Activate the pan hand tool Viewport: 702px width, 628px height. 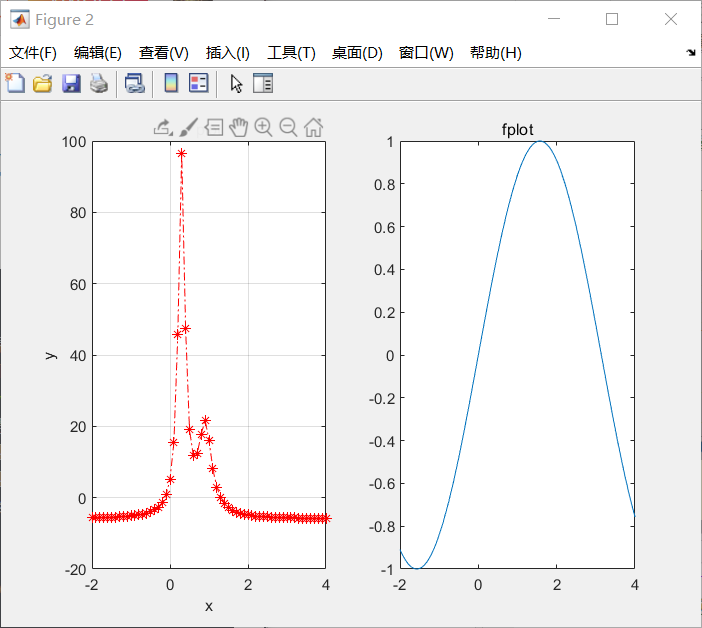tap(239, 128)
